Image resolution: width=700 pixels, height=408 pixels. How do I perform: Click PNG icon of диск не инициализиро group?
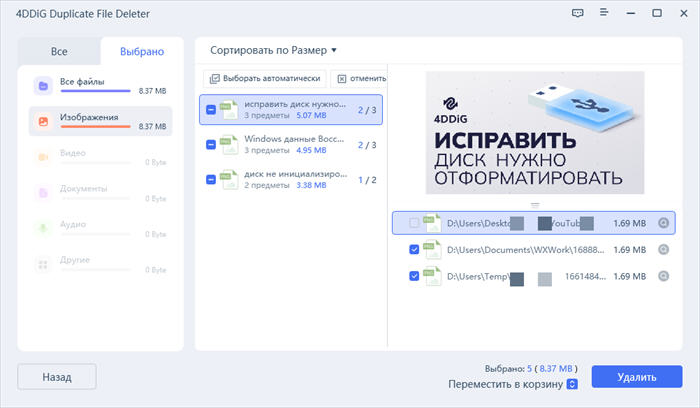point(229,179)
